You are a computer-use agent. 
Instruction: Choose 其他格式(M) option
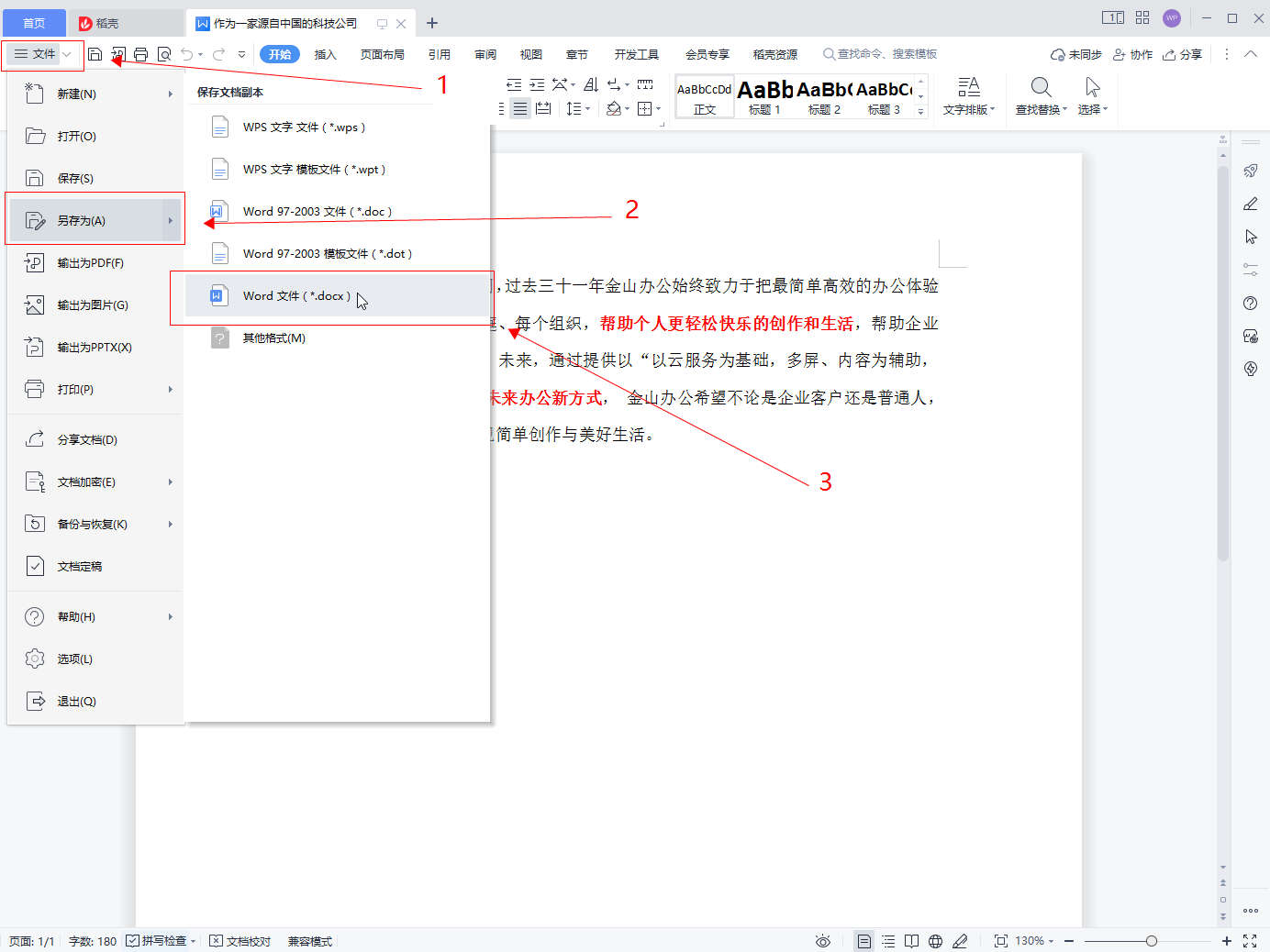coord(339,338)
